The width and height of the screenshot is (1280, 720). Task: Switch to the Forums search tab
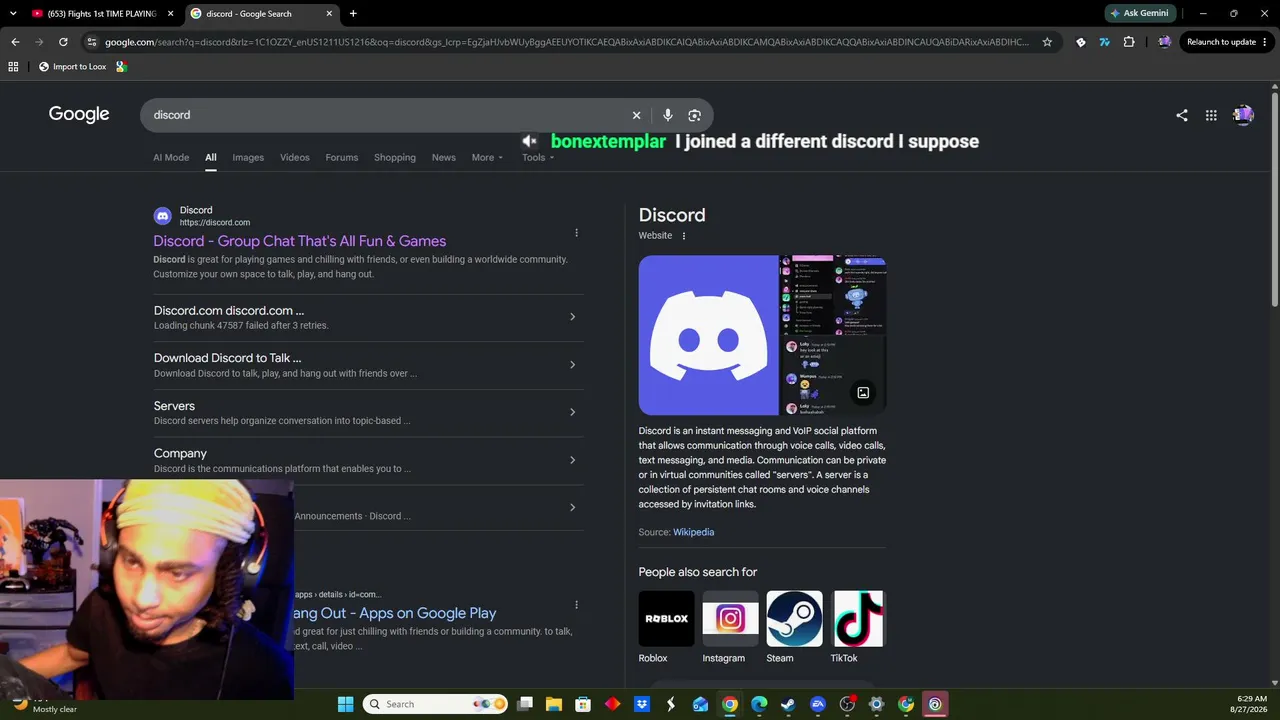[342, 158]
